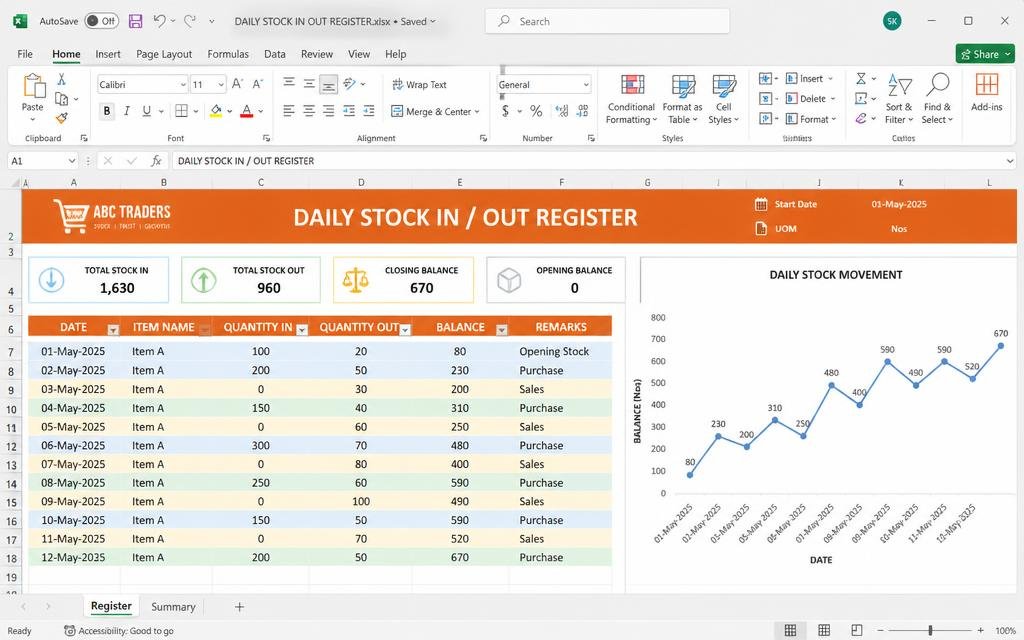This screenshot has height=640, width=1024.
Task: Switch to Page Layout view
Action: coord(824,630)
